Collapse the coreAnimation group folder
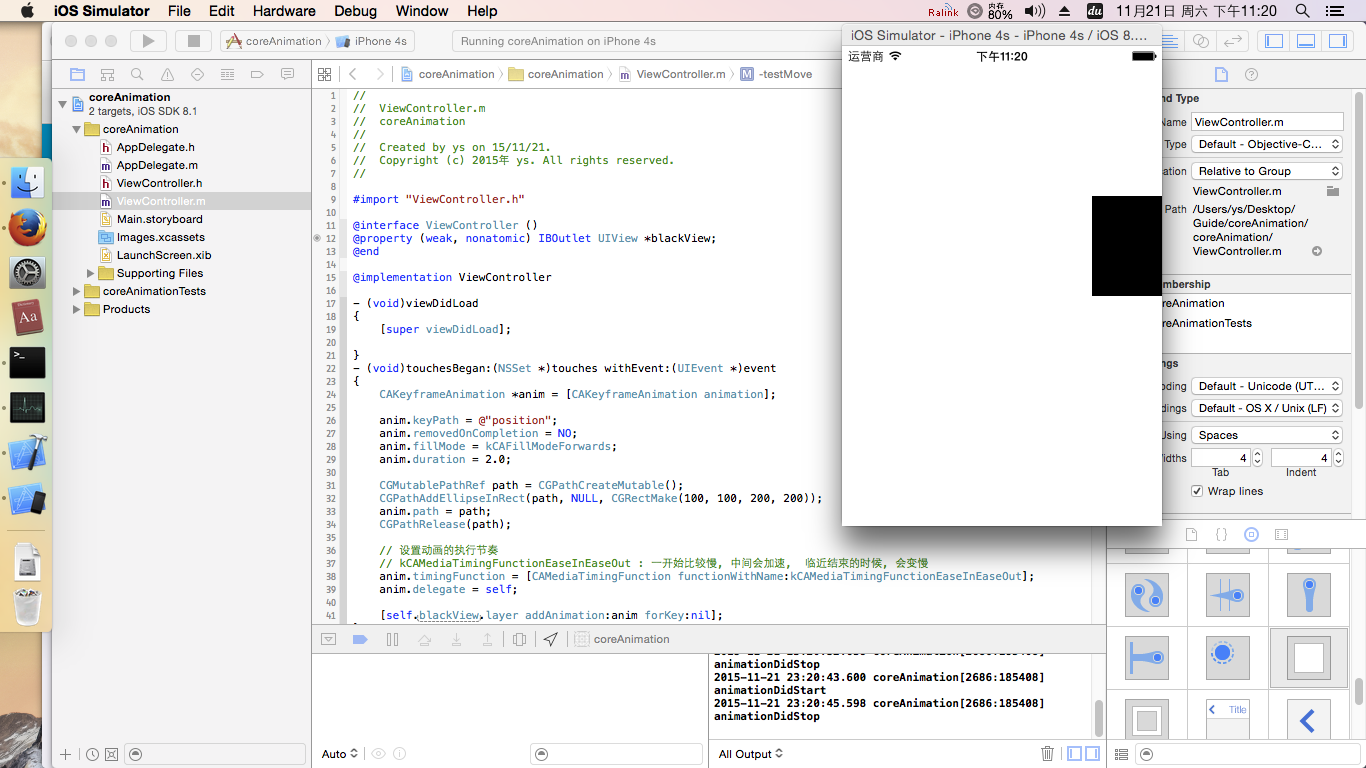1366x768 pixels. (77, 129)
